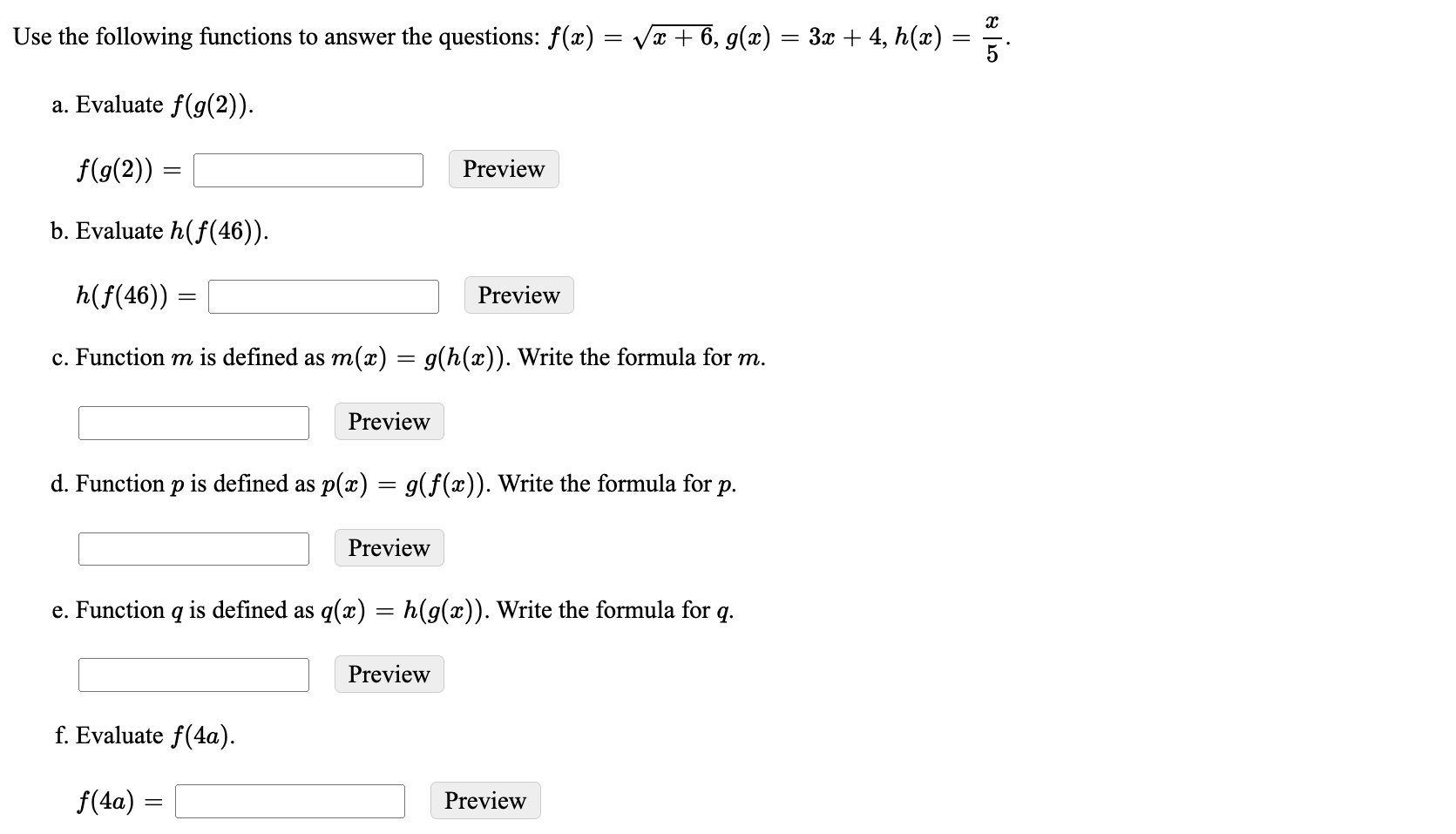Click the Evaluate f(4a) heading
The image size is (1456, 834).
[144, 736]
